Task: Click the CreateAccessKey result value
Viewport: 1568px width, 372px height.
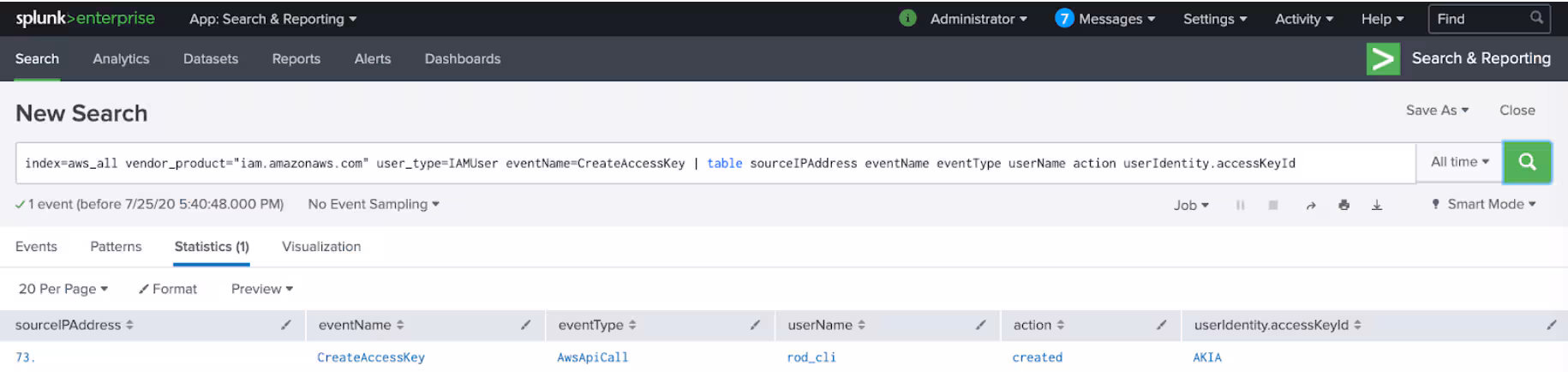Action: [x=370, y=357]
